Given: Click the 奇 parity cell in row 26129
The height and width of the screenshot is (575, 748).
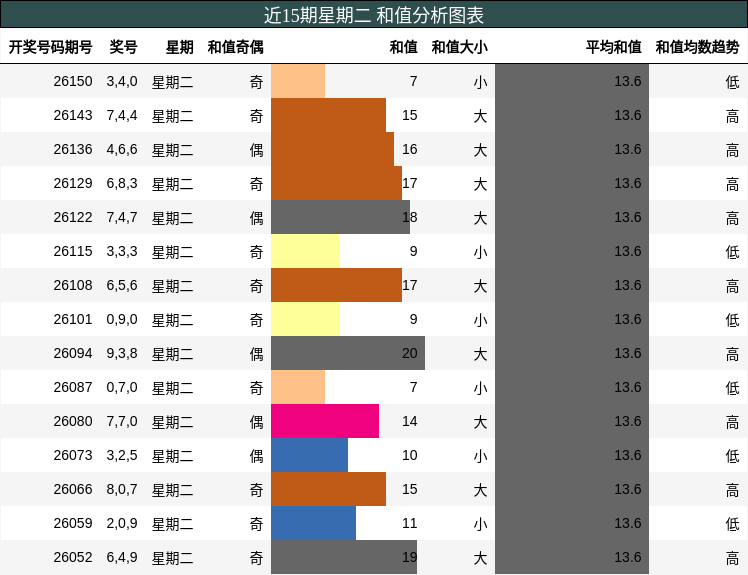Looking at the screenshot, I should point(256,184).
